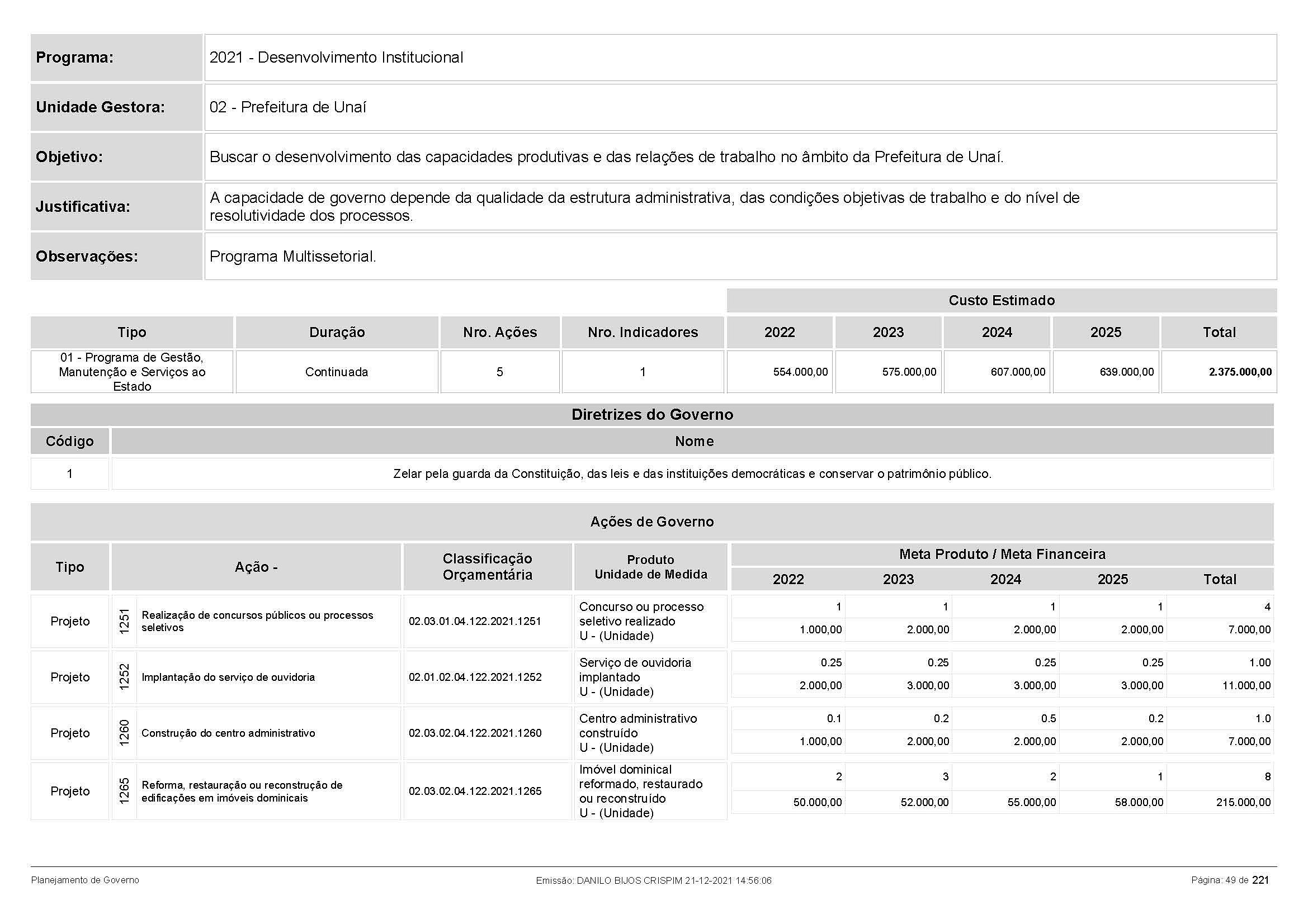This screenshot has width=1308, height=924.
Task: Click the directive text starting 'Zelar pela guarda'
Action: pos(692,473)
